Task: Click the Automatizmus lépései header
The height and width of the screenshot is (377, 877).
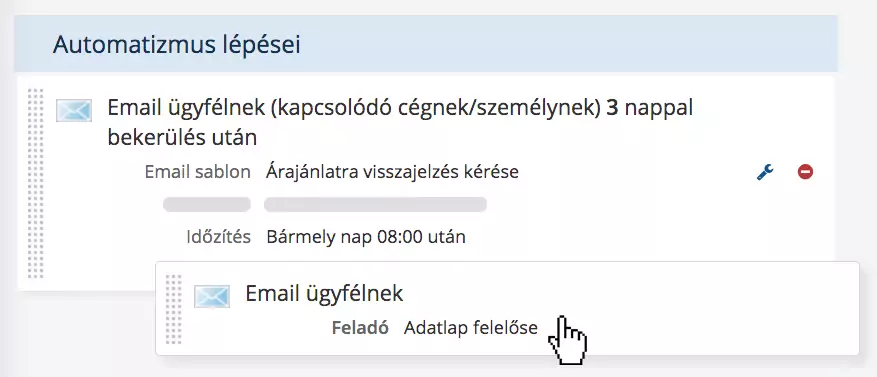Action: coord(177,45)
